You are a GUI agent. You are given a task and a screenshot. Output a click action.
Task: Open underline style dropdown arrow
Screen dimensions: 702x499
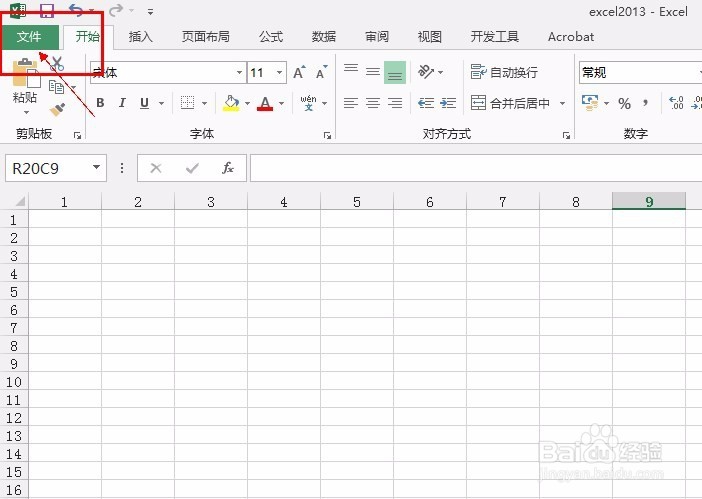[161, 103]
